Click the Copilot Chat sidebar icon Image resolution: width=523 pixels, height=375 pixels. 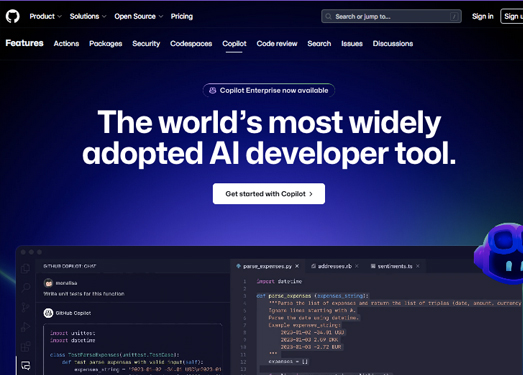26,365
